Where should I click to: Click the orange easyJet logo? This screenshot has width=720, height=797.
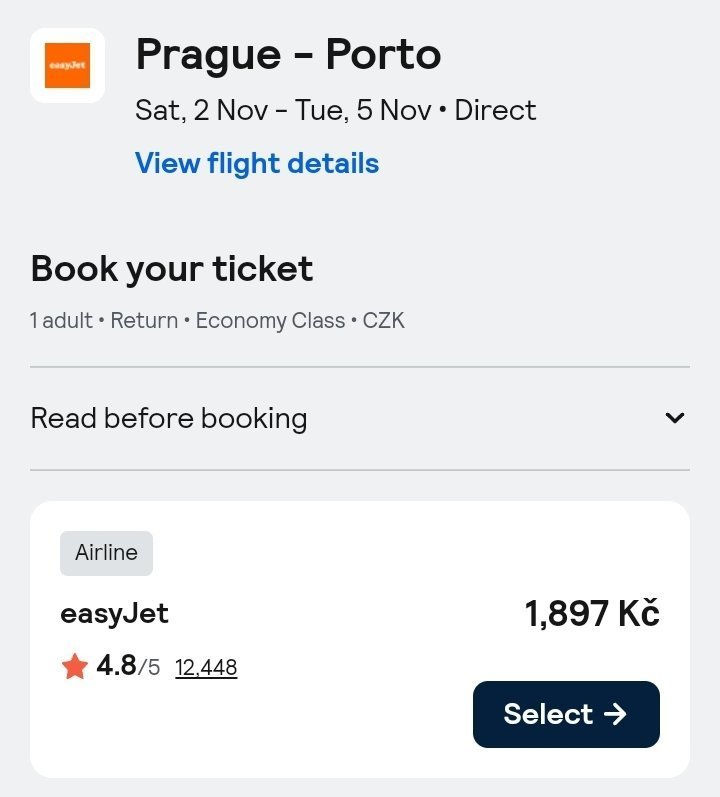point(67,65)
